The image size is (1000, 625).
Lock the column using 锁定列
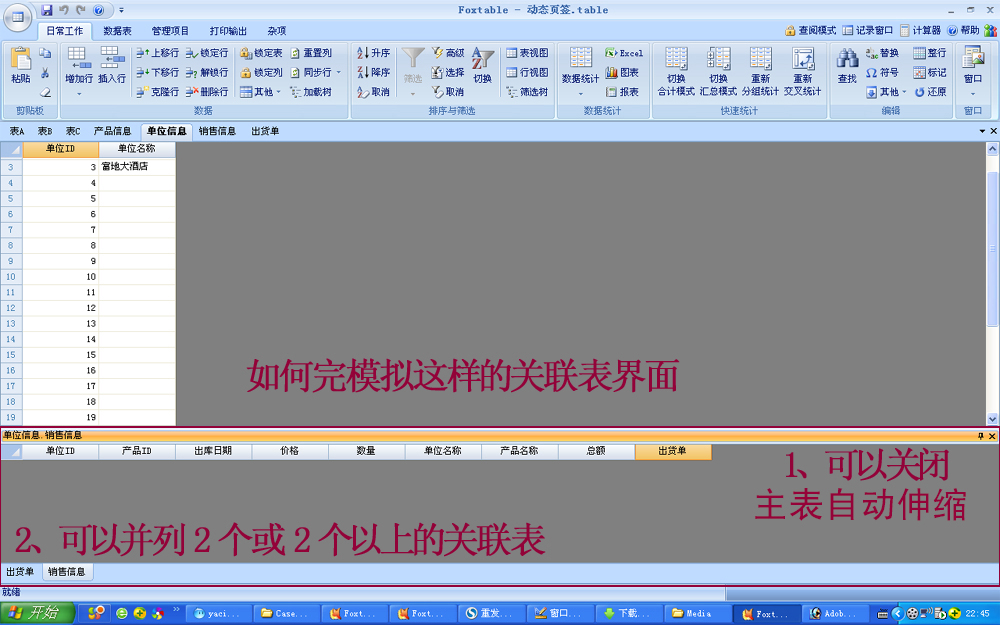point(261,72)
